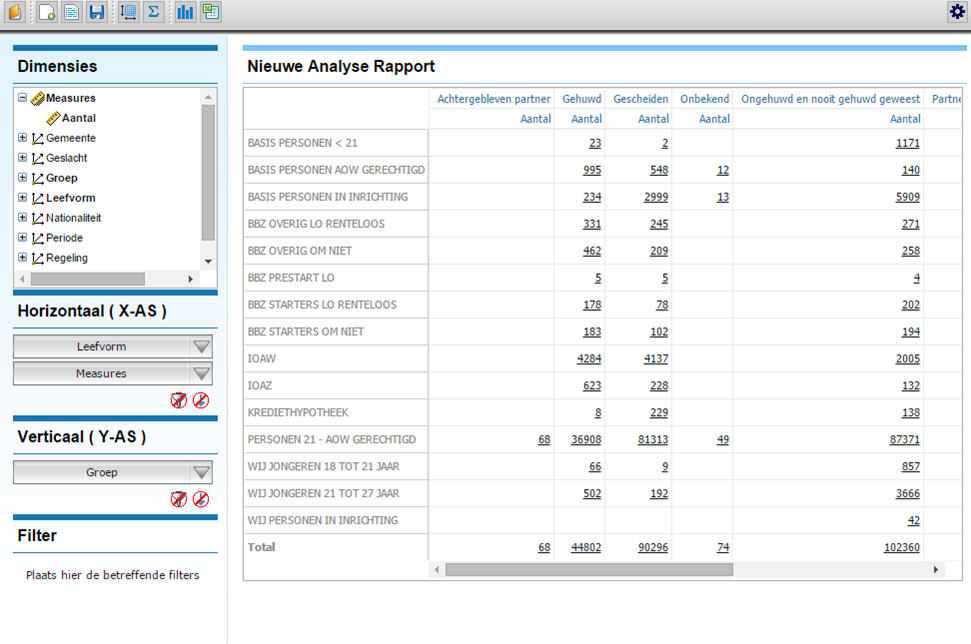Image resolution: width=971 pixels, height=644 pixels.
Task: Create a new report with the new document icon
Action: (47, 13)
